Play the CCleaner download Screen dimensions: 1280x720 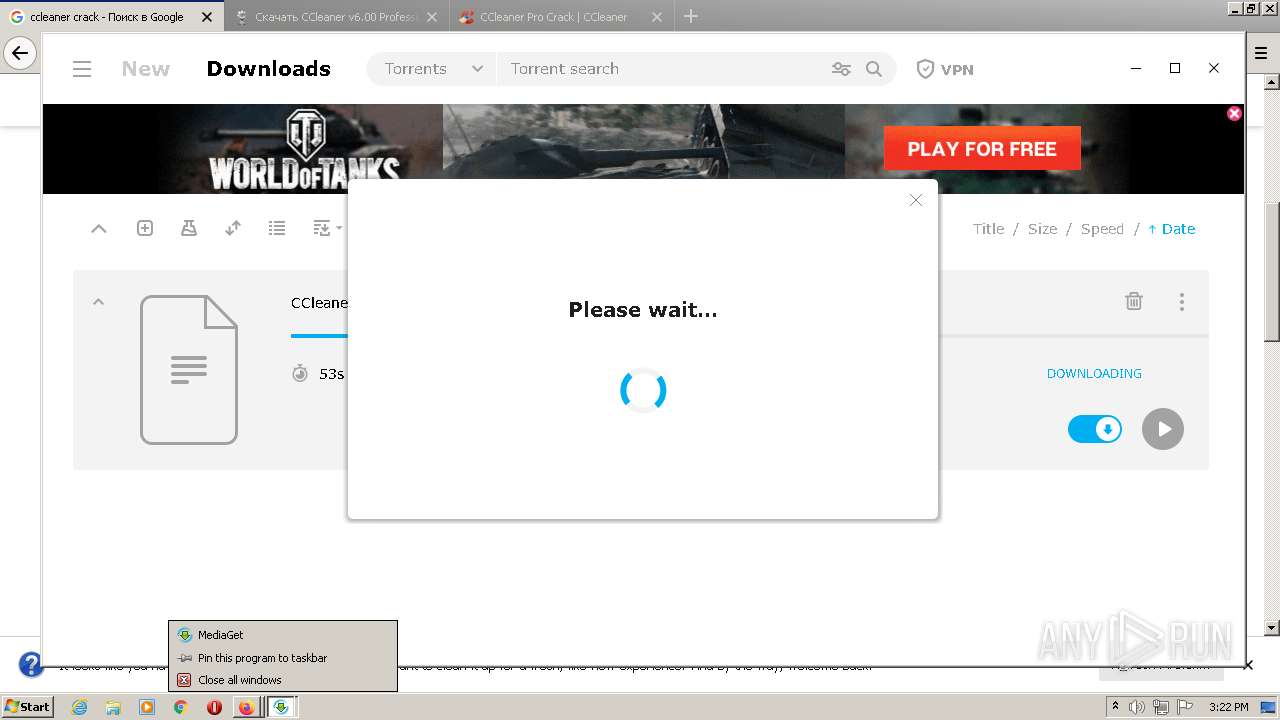coord(1163,429)
